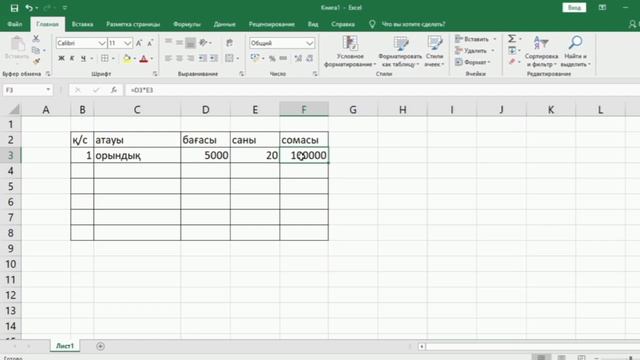
Task: Switch to the Формулы tab
Action: pos(187,24)
